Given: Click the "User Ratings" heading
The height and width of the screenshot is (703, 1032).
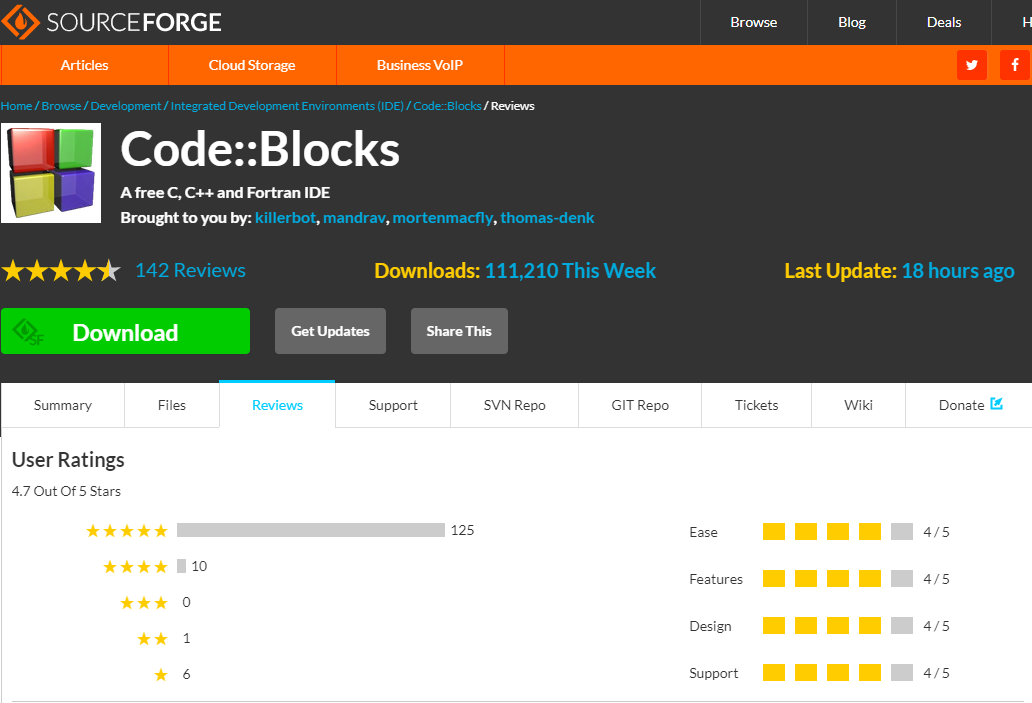Looking at the screenshot, I should [68, 460].
